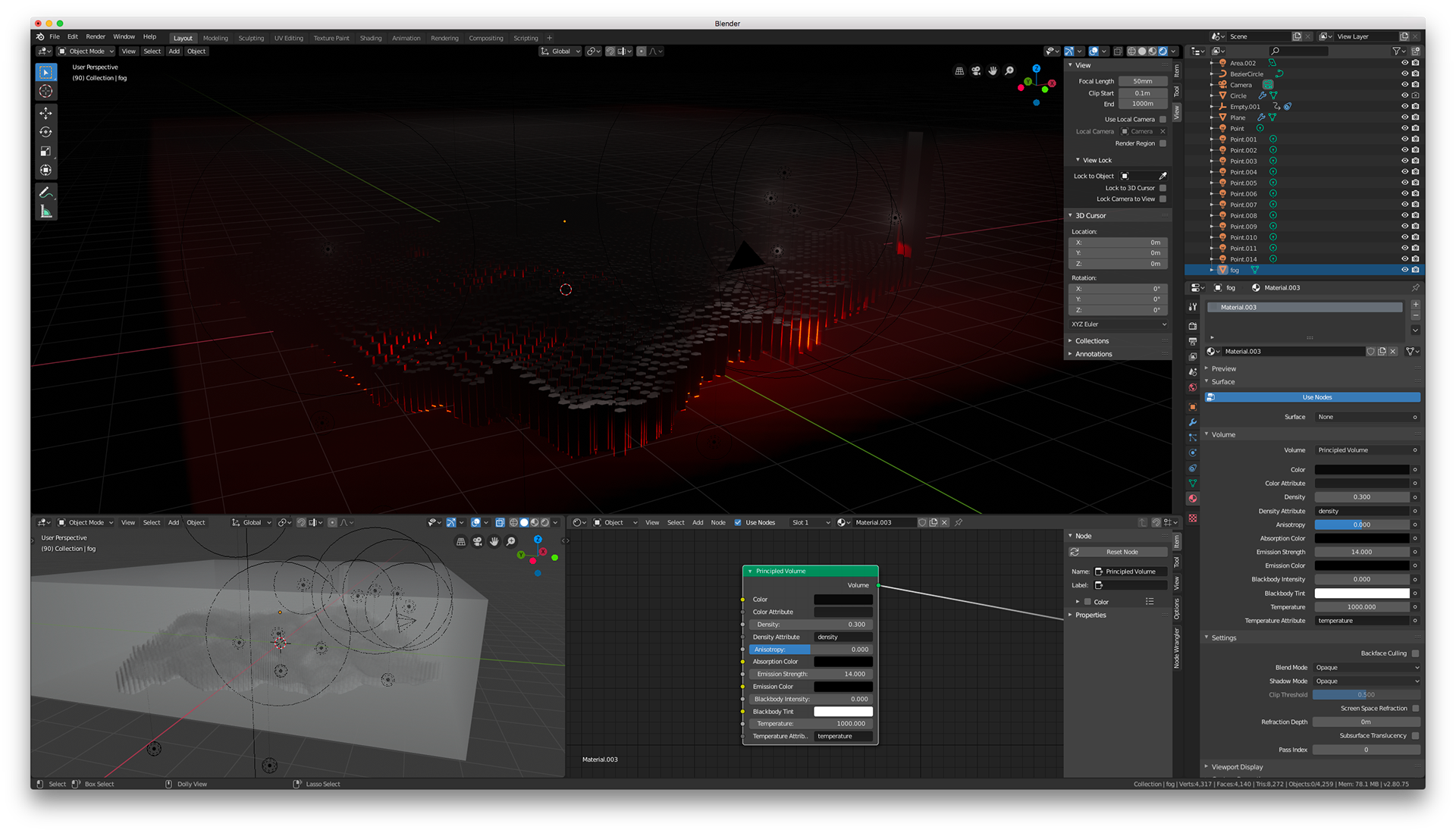Open the World properties tab
This screenshot has width=1456, height=833.
click(1193, 387)
